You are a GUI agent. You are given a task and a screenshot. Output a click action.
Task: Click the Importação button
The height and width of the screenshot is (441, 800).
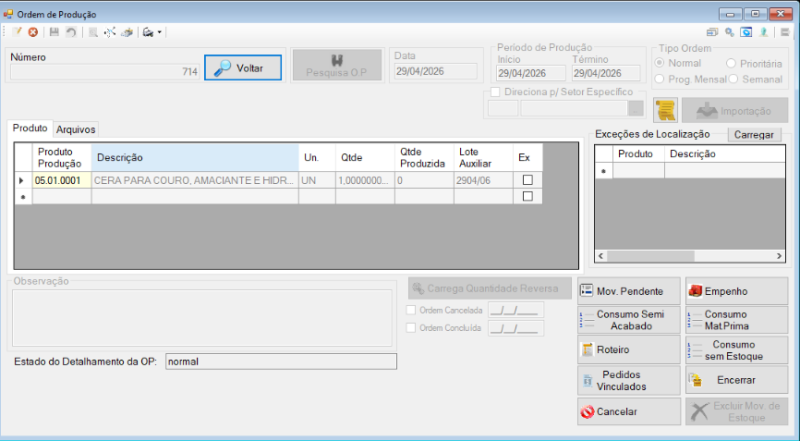(735, 110)
